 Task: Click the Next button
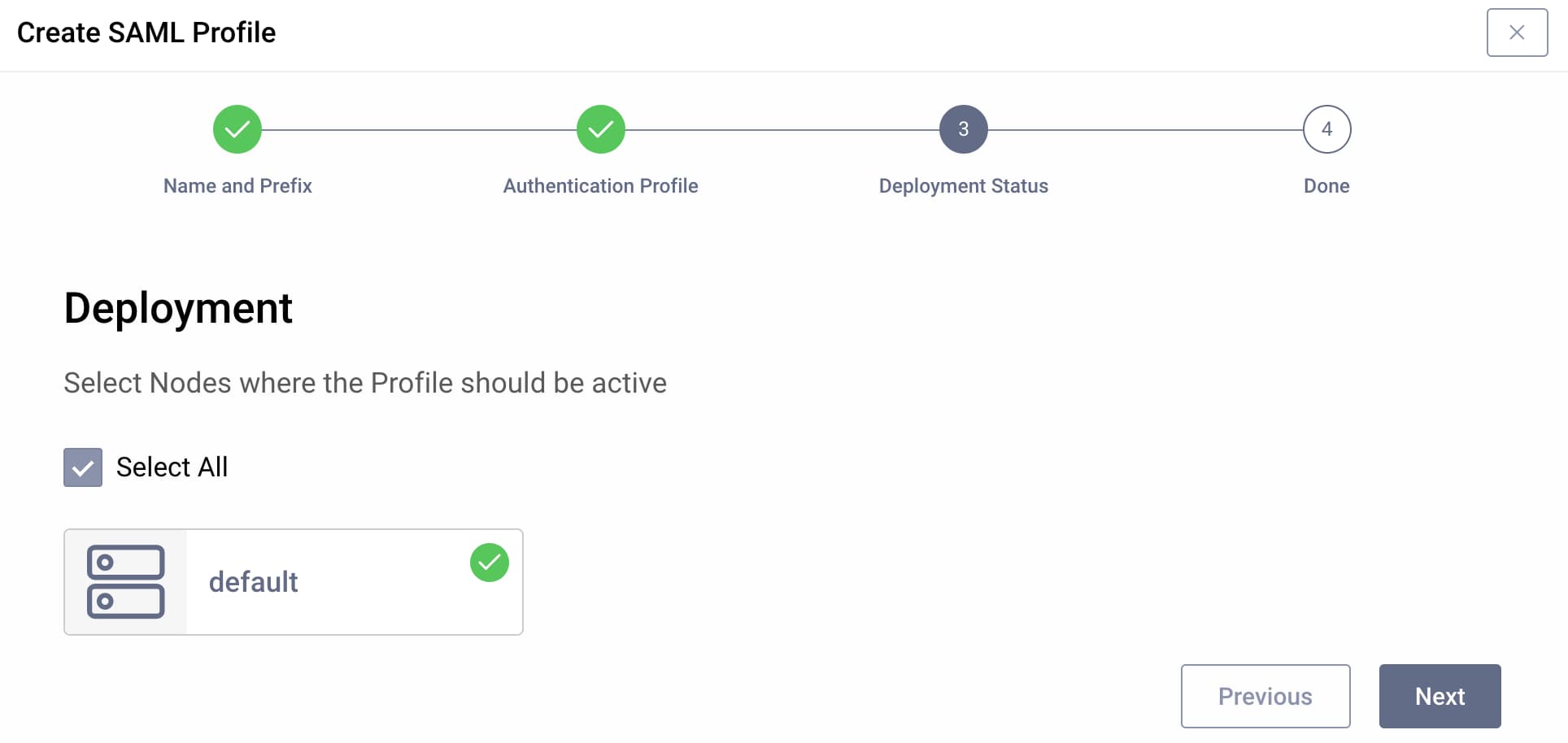[1440, 696]
